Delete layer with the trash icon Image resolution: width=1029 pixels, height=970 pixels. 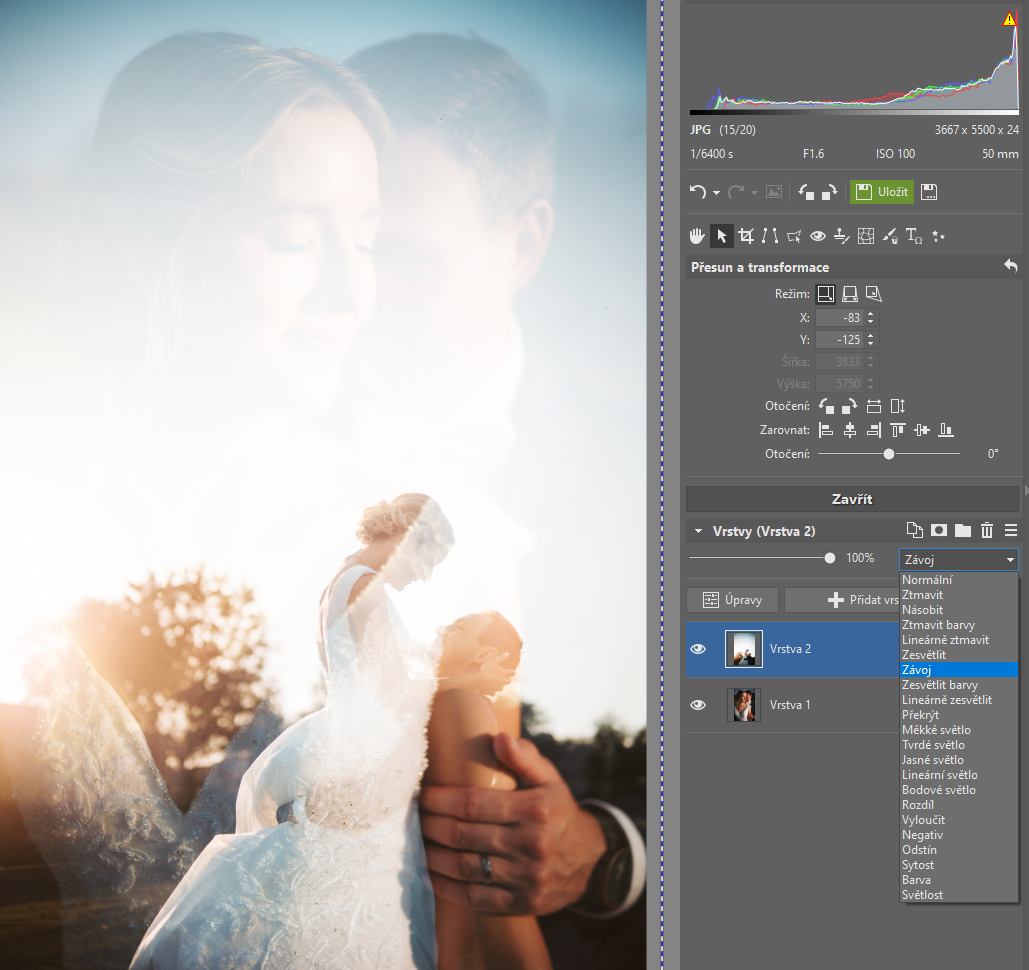click(986, 530)
